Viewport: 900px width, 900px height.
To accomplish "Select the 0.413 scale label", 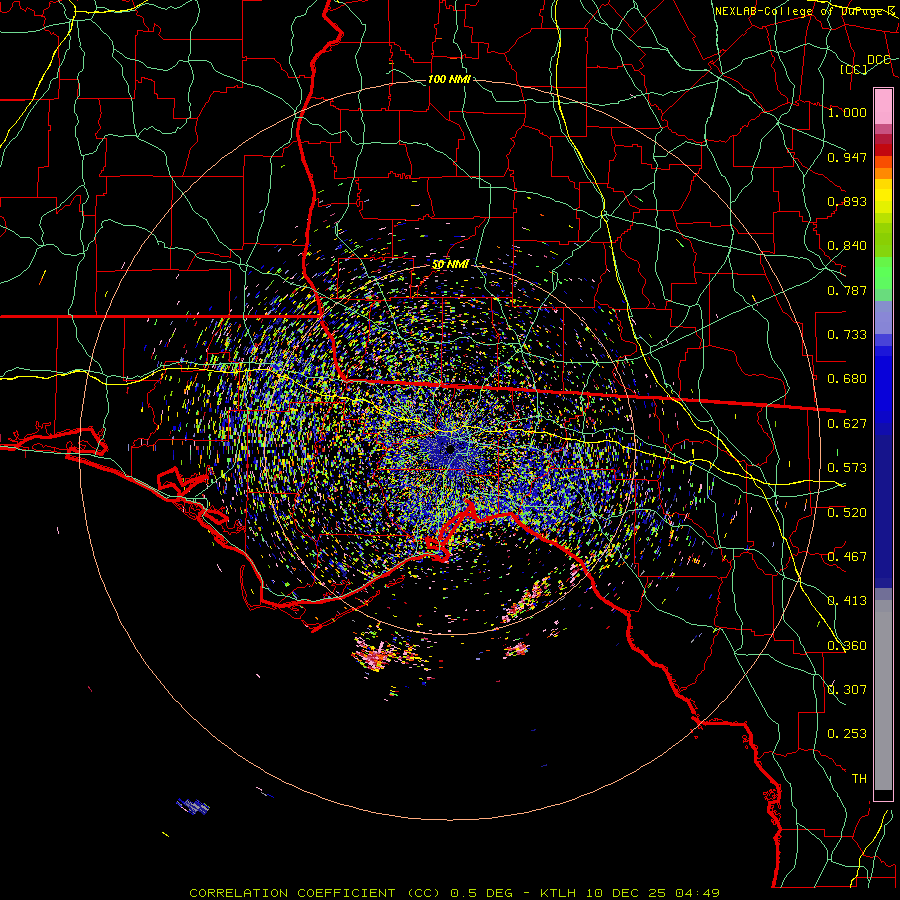I will point(847,601).
